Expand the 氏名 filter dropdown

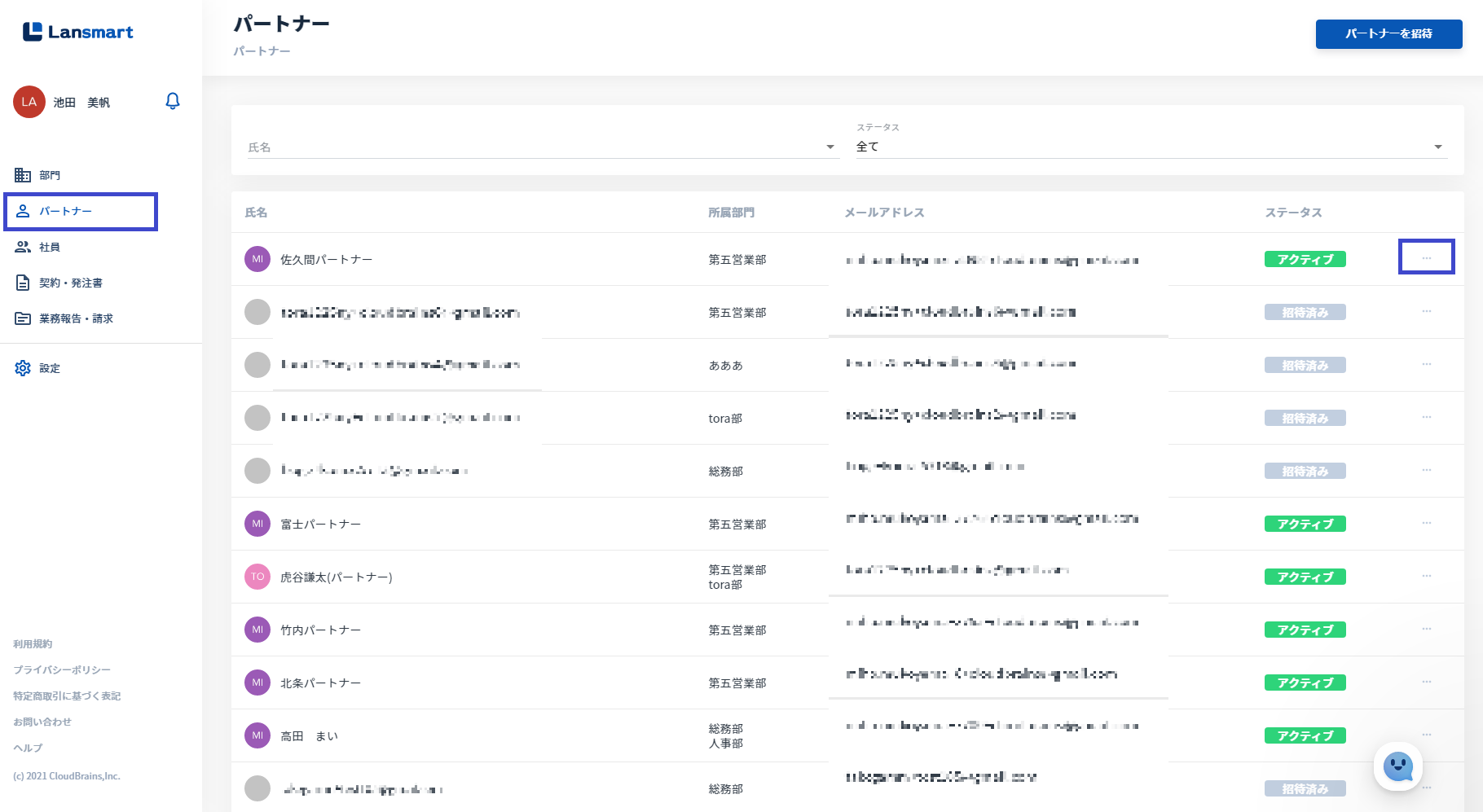[830, 147]
